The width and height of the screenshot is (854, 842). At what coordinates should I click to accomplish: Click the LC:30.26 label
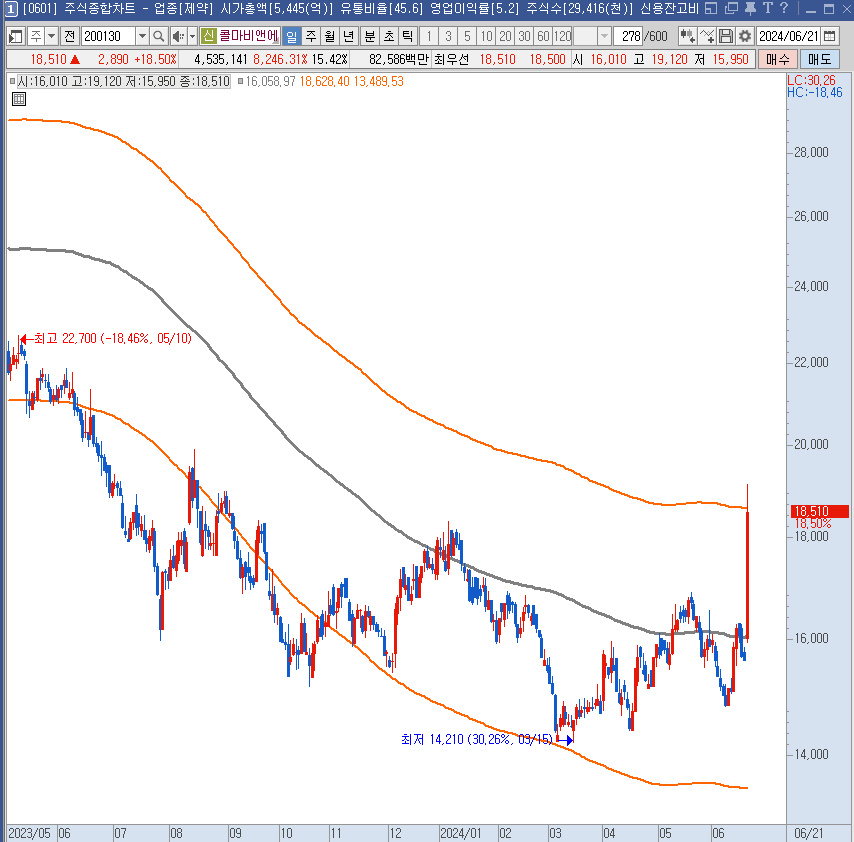811,80
